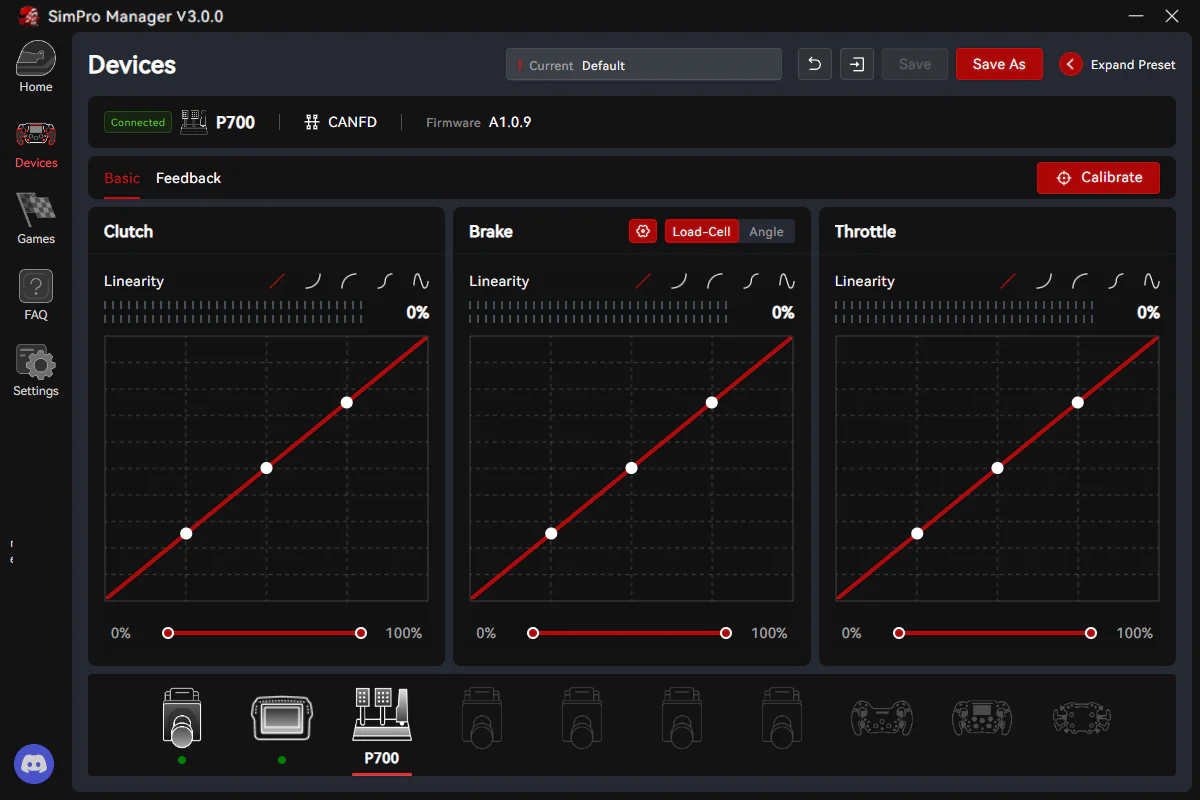This screenshot has height=800, width=1200.
Task: Select the dashboard display device thumbnail
Action: 281,718
